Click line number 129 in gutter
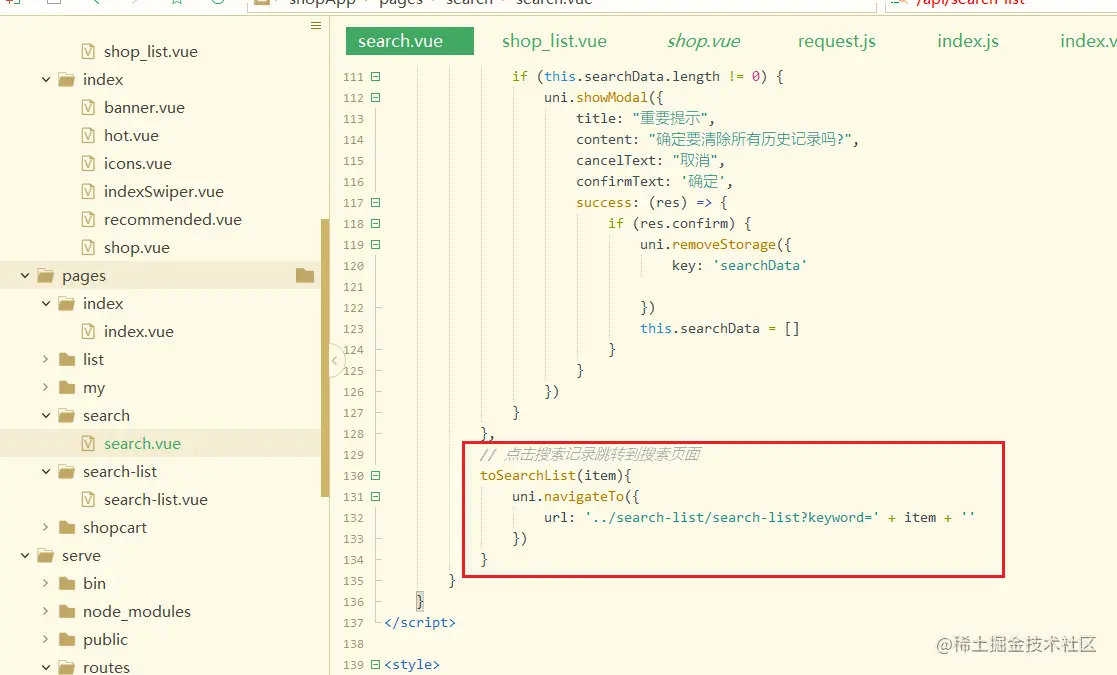 tap(353, 455)
